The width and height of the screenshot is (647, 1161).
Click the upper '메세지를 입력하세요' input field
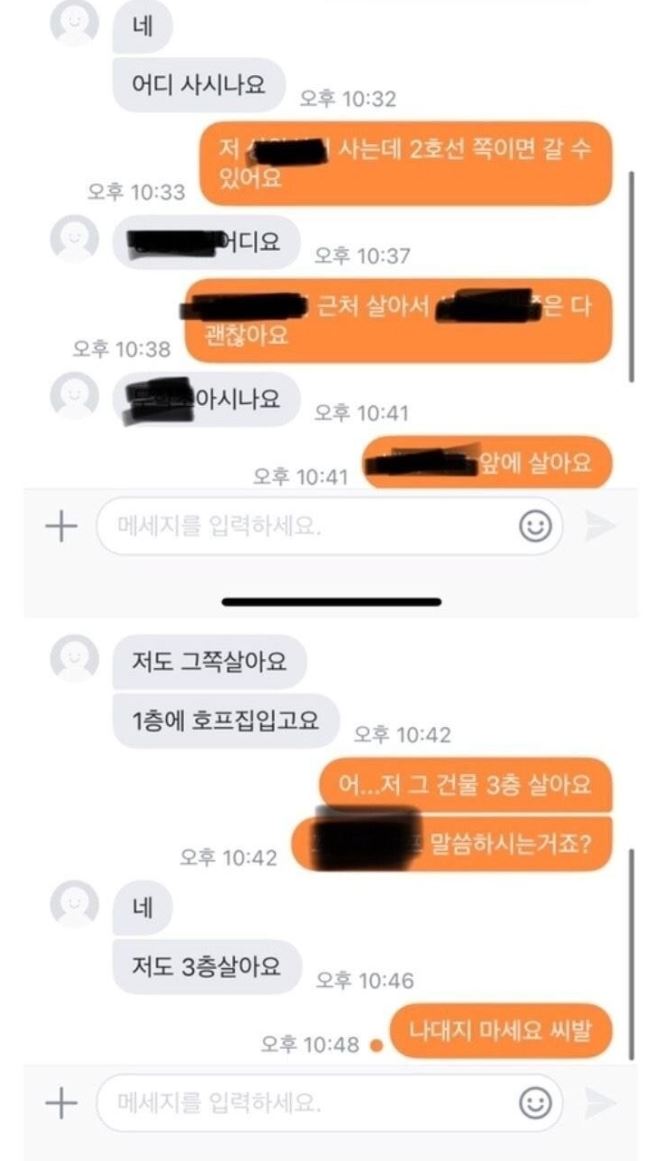click(329, 526)
